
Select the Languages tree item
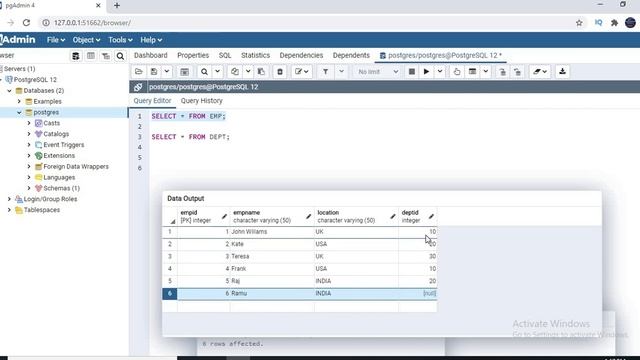[x=59, y=178]
